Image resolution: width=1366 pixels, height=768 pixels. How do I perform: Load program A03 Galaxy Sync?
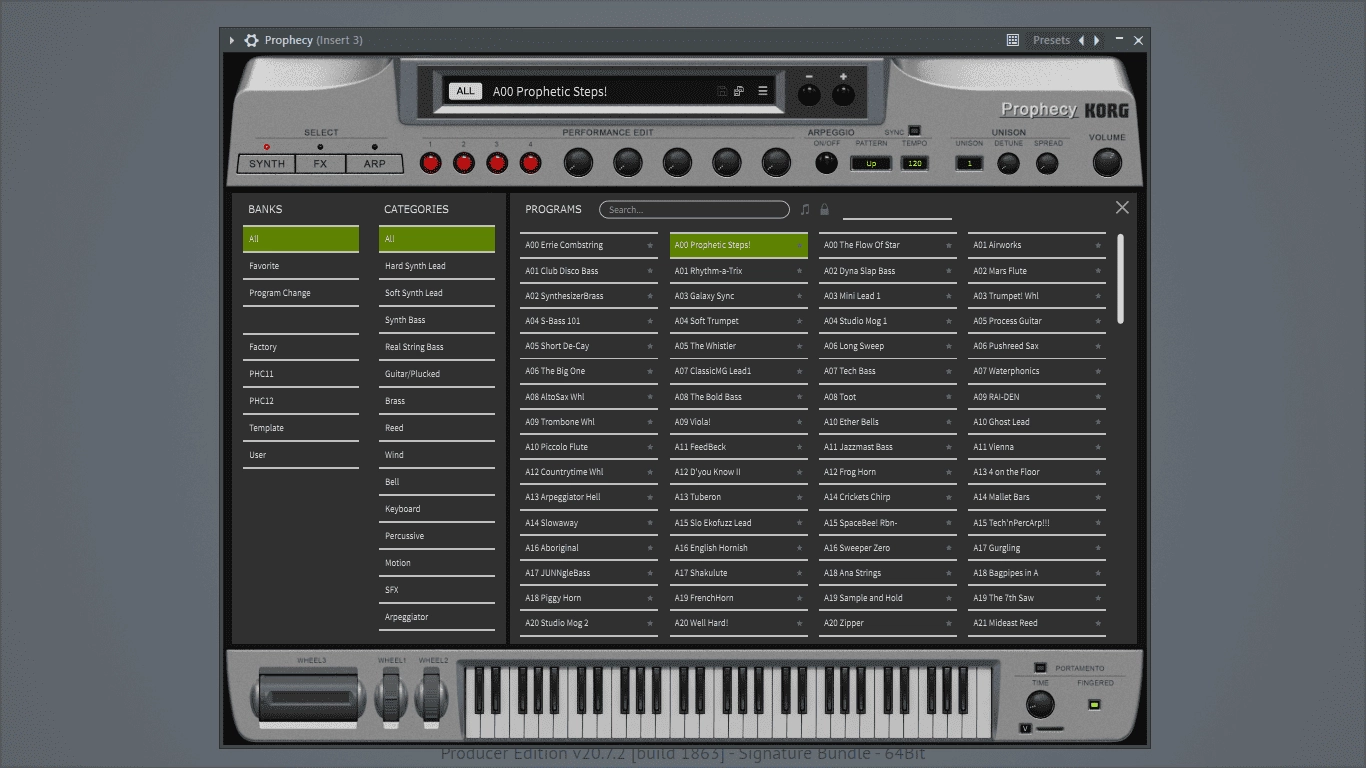[x=739, y=296]
